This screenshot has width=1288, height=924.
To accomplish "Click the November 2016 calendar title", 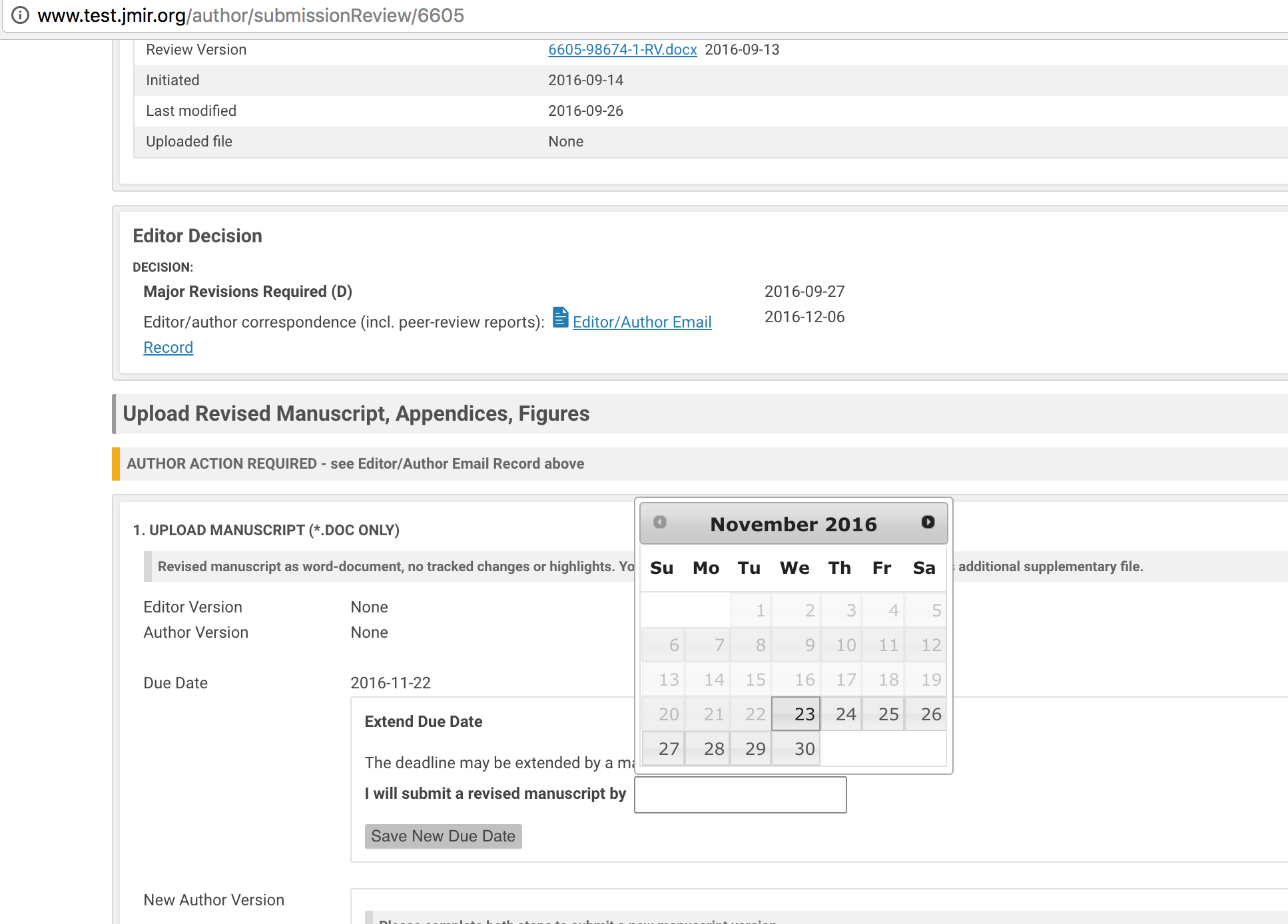I will click(793, 525).
